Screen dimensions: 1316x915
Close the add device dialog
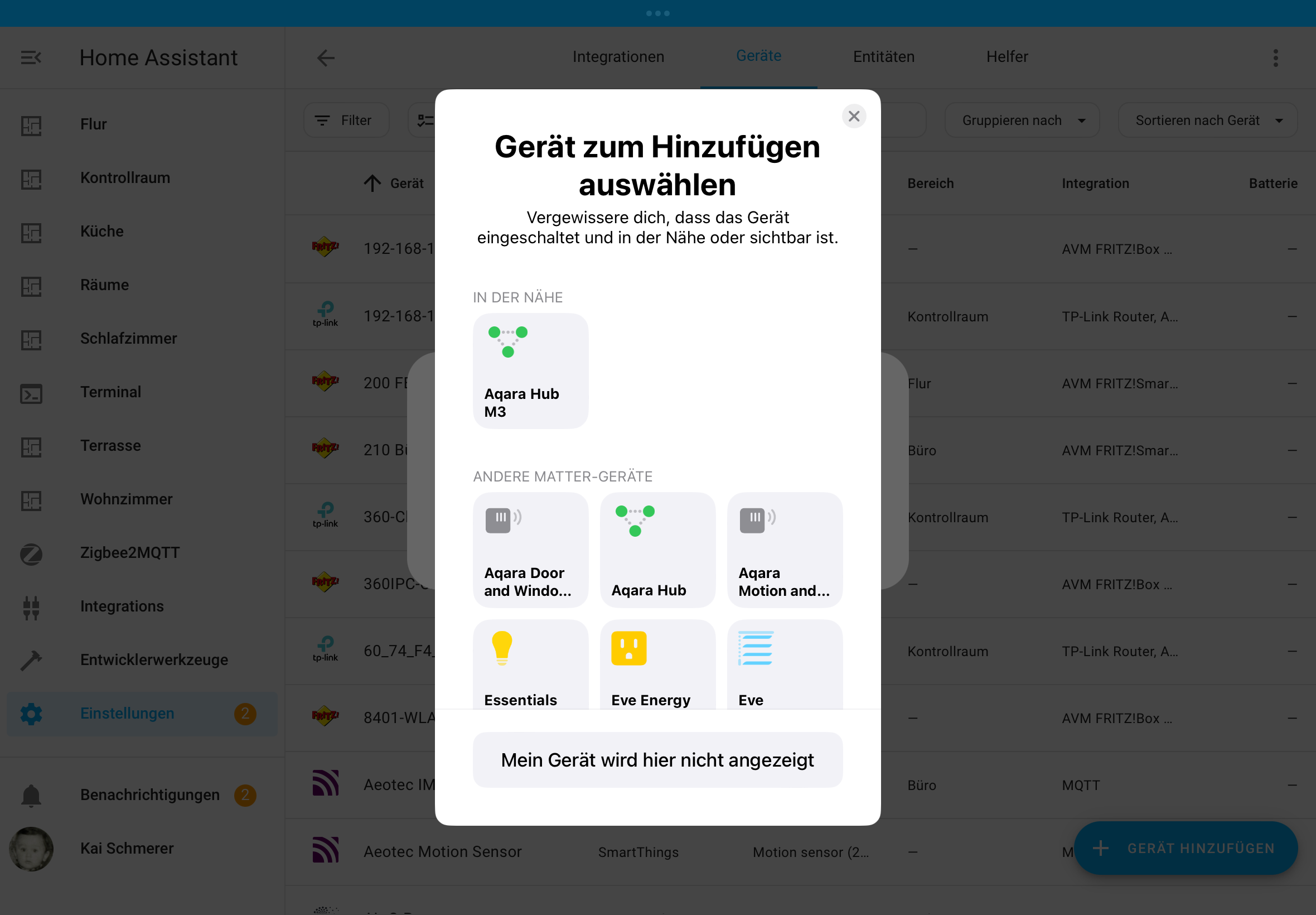point(854,117)
